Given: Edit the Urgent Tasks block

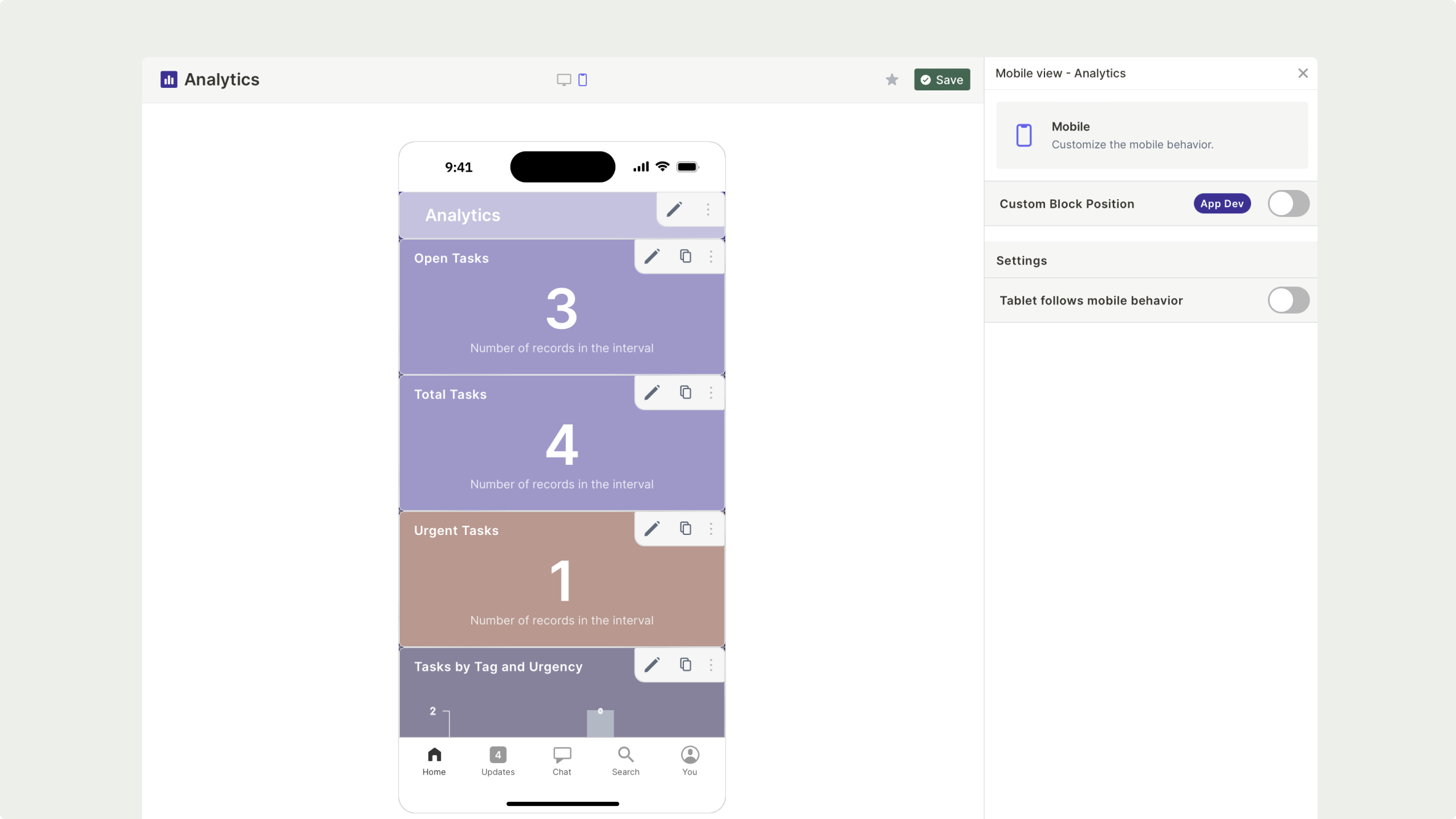Looking at the screenshot, I should (x=652, y=529).
